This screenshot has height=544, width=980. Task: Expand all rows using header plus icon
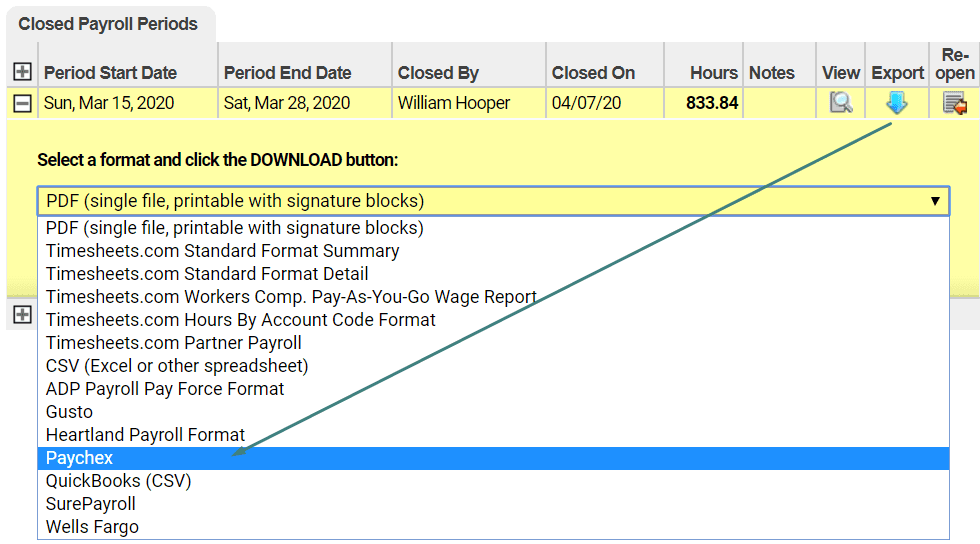pyautogui.click(x=22, y=72)
